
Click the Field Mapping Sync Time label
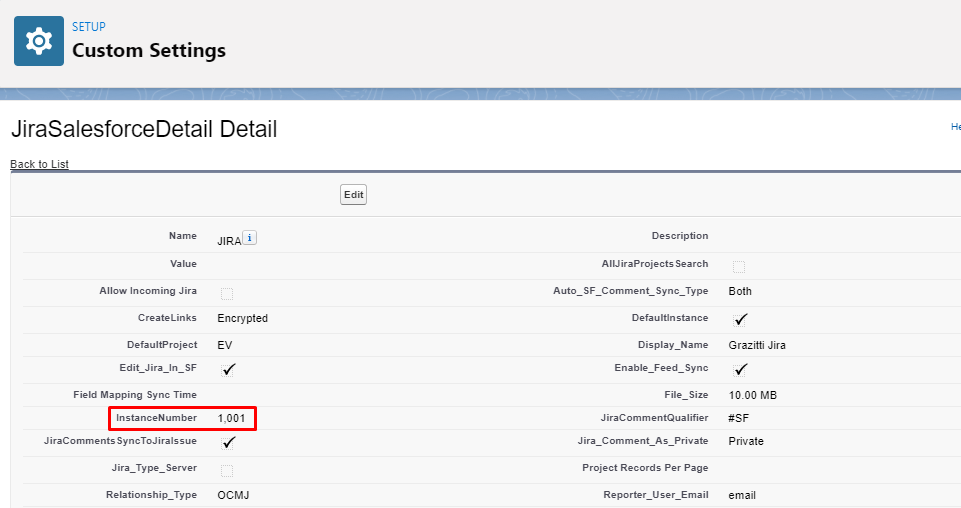135,395
